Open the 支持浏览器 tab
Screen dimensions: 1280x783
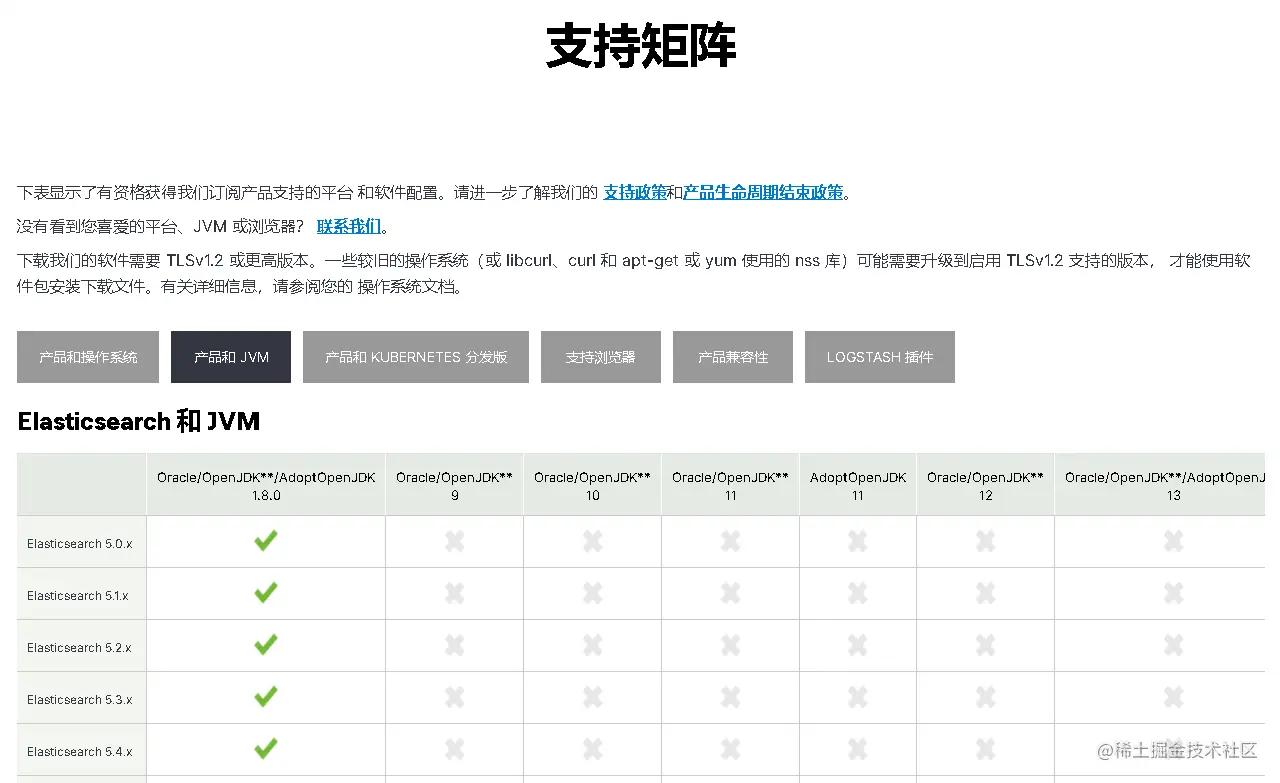tap(600, 357)
